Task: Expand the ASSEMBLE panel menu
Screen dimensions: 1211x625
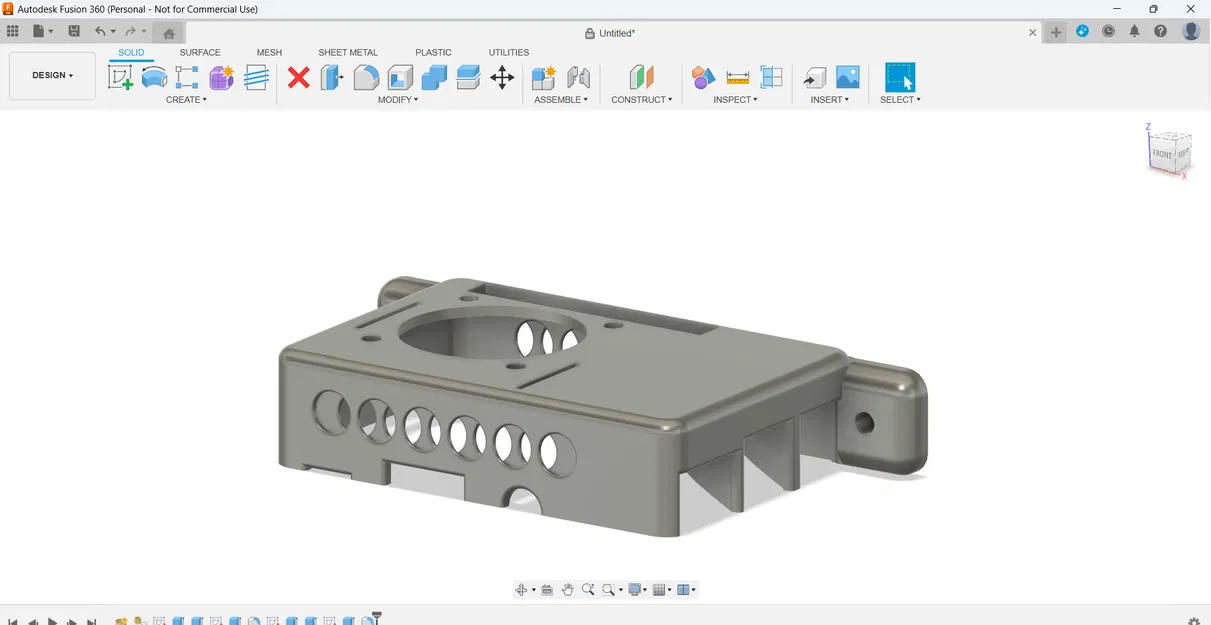Action: point(561,100)
